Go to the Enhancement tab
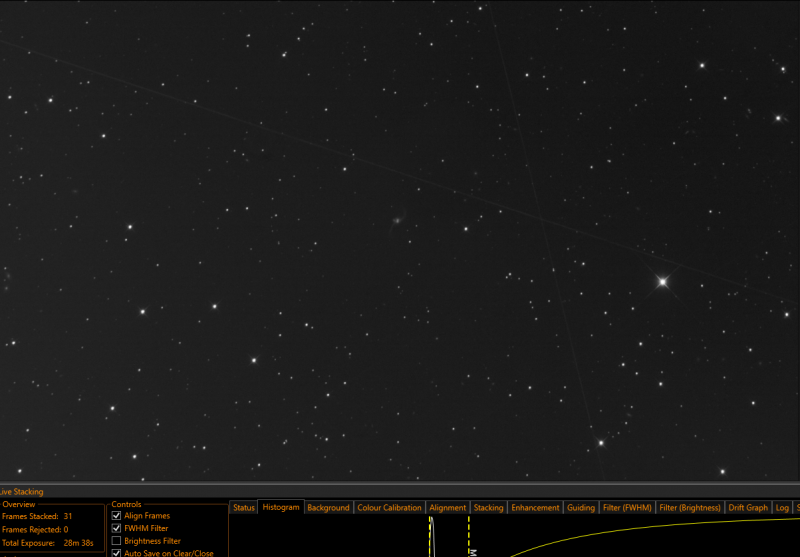The height and width of the screenshot is (557, 800). [535, 508]
